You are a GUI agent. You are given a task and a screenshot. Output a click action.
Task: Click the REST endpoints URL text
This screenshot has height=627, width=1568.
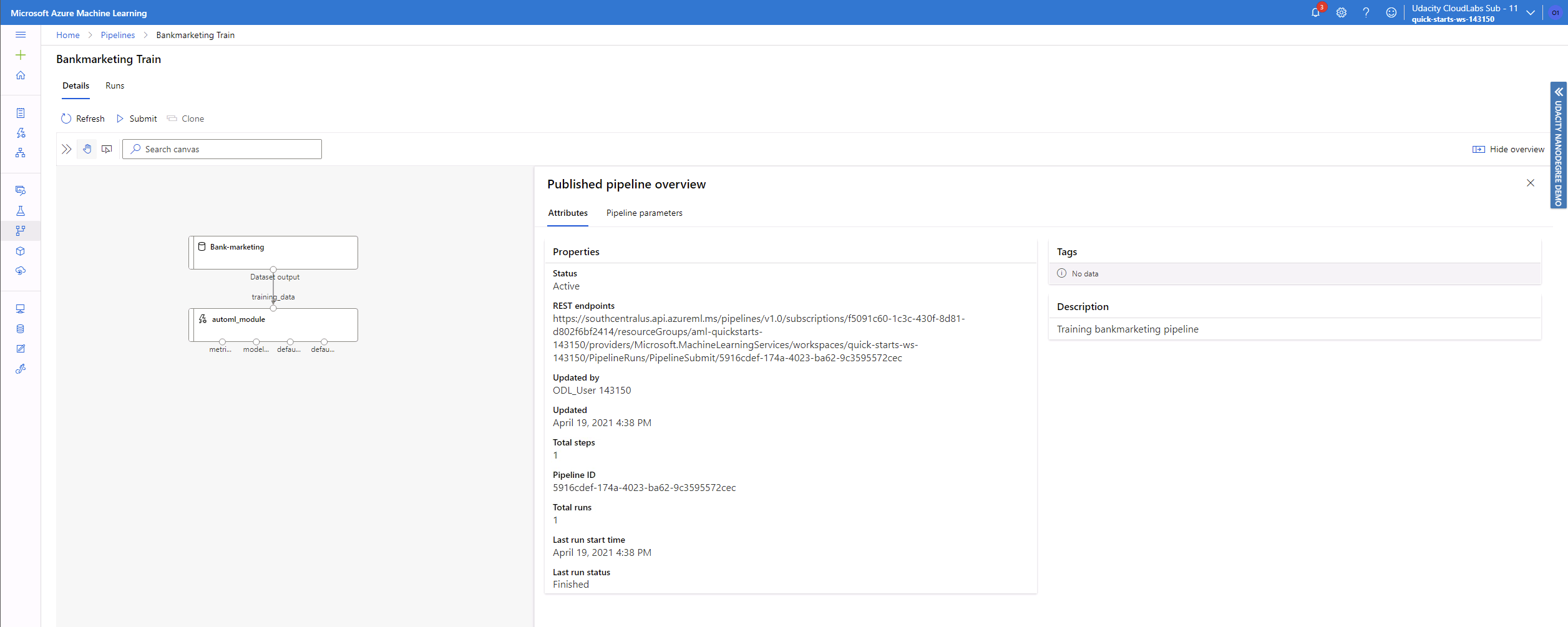click(x=759, y=338)
